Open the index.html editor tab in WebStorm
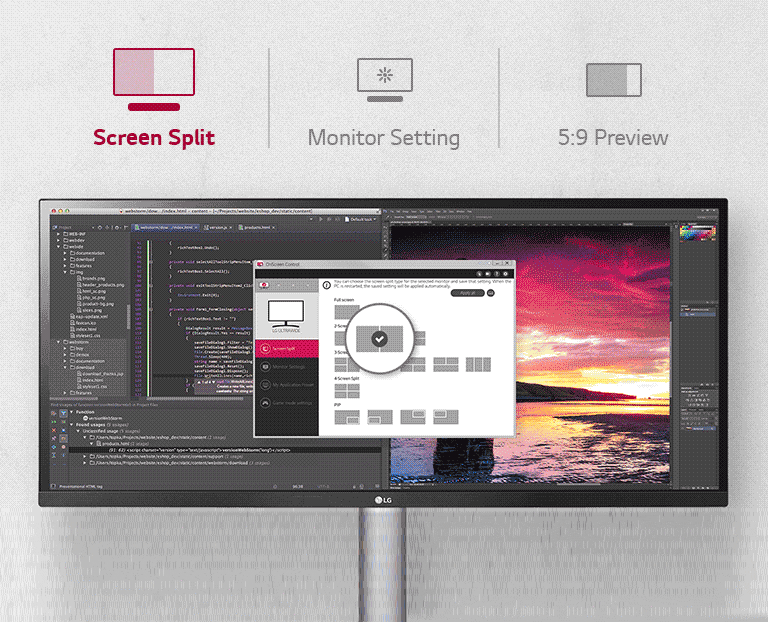The width and height of the screenshot is (768, 622). 166,227
